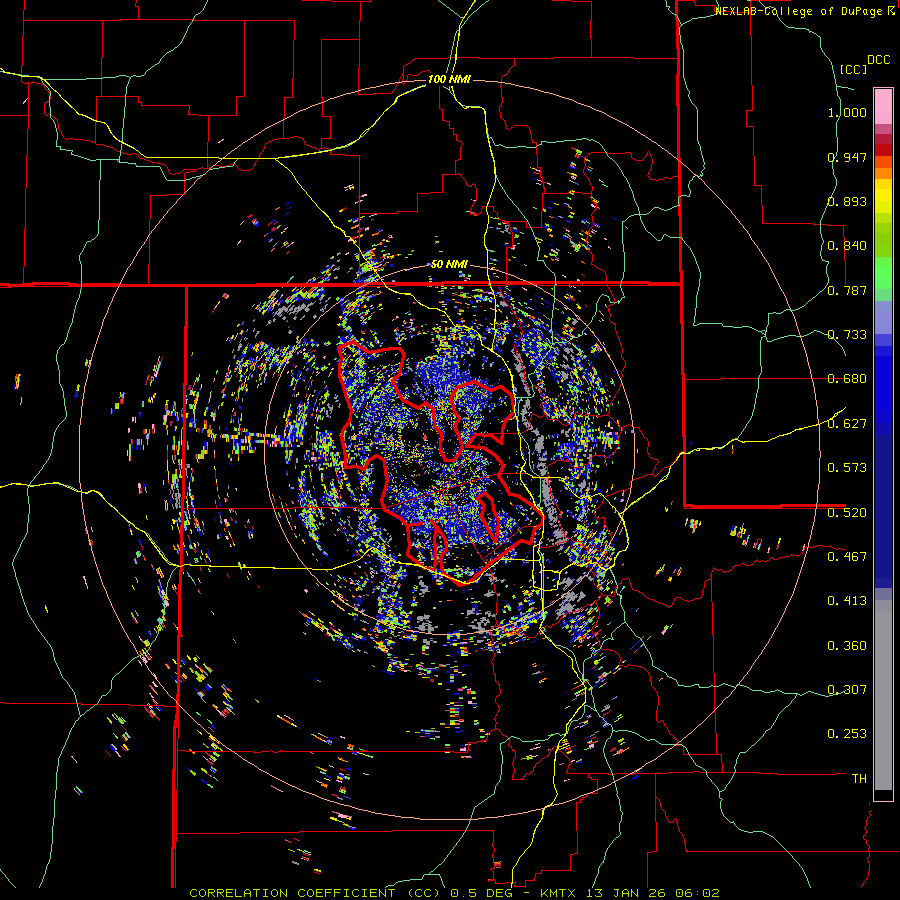Select the 0.893 legend value
This screenshot has width=900, height=900.
click(847, 201)
